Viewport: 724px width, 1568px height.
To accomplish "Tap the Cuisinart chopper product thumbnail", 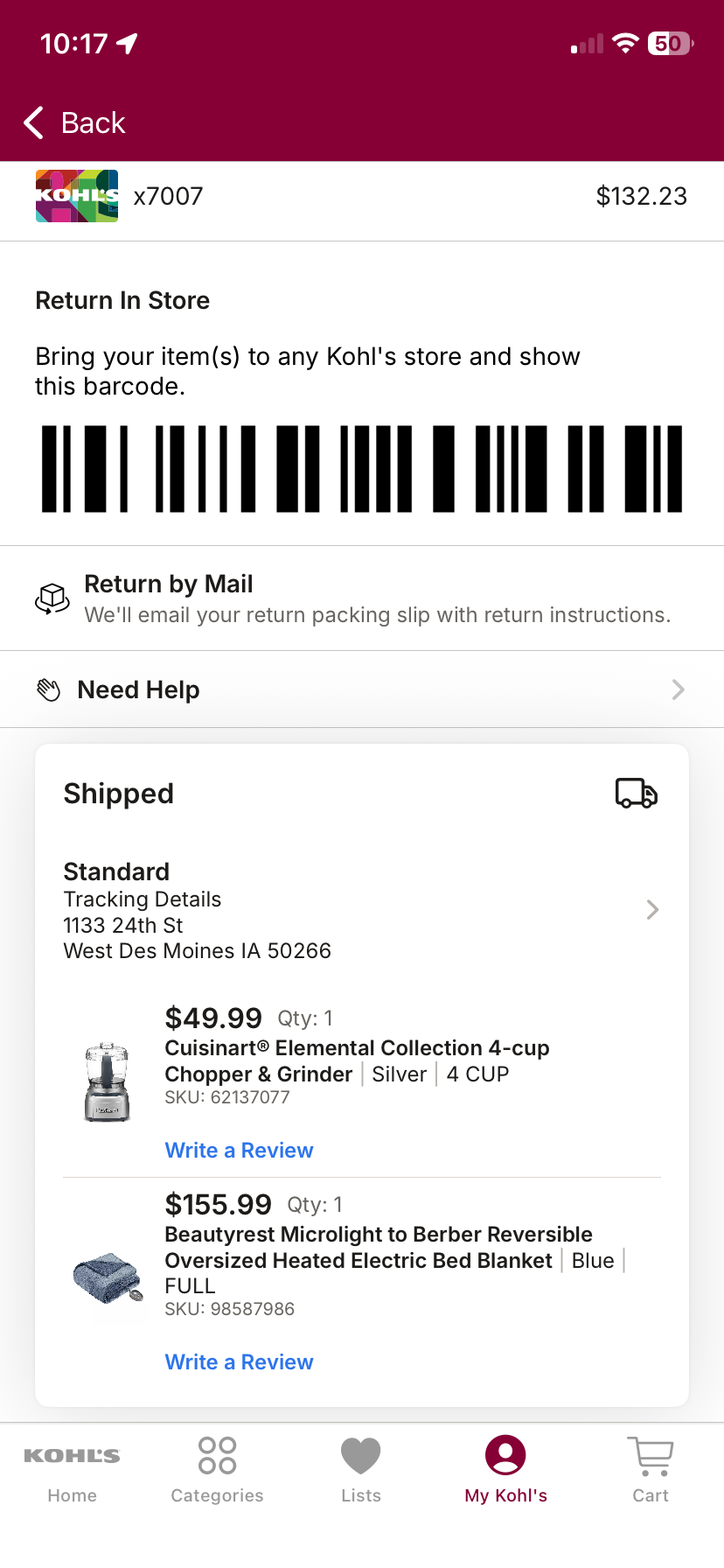I will [108, 1082].
